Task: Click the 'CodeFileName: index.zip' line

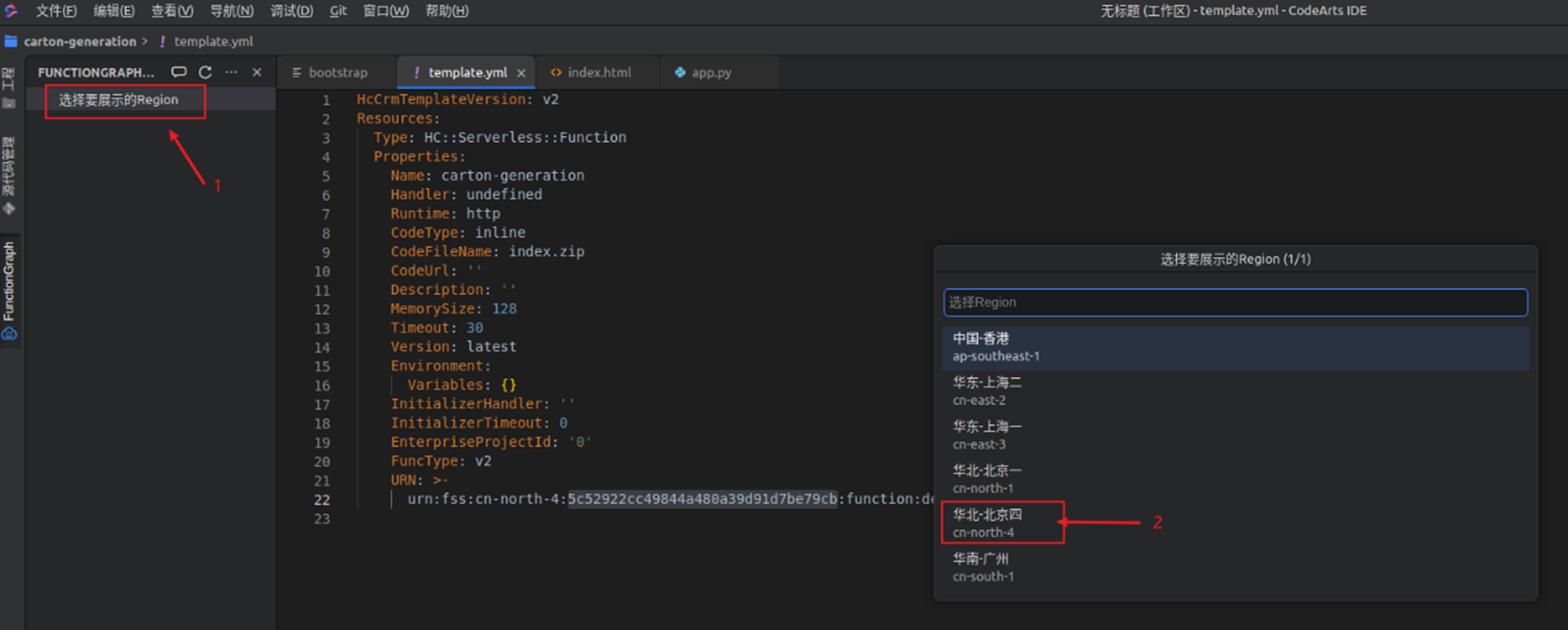Action: pyautogui.click(x=487, y=252)
